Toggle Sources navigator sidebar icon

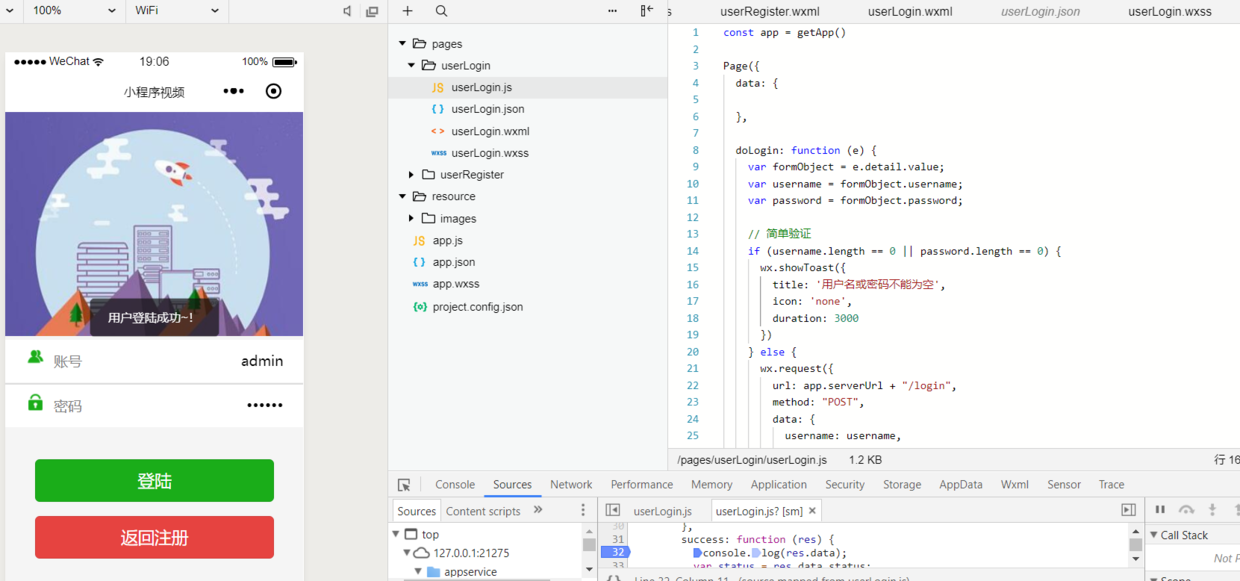(613, 510)
